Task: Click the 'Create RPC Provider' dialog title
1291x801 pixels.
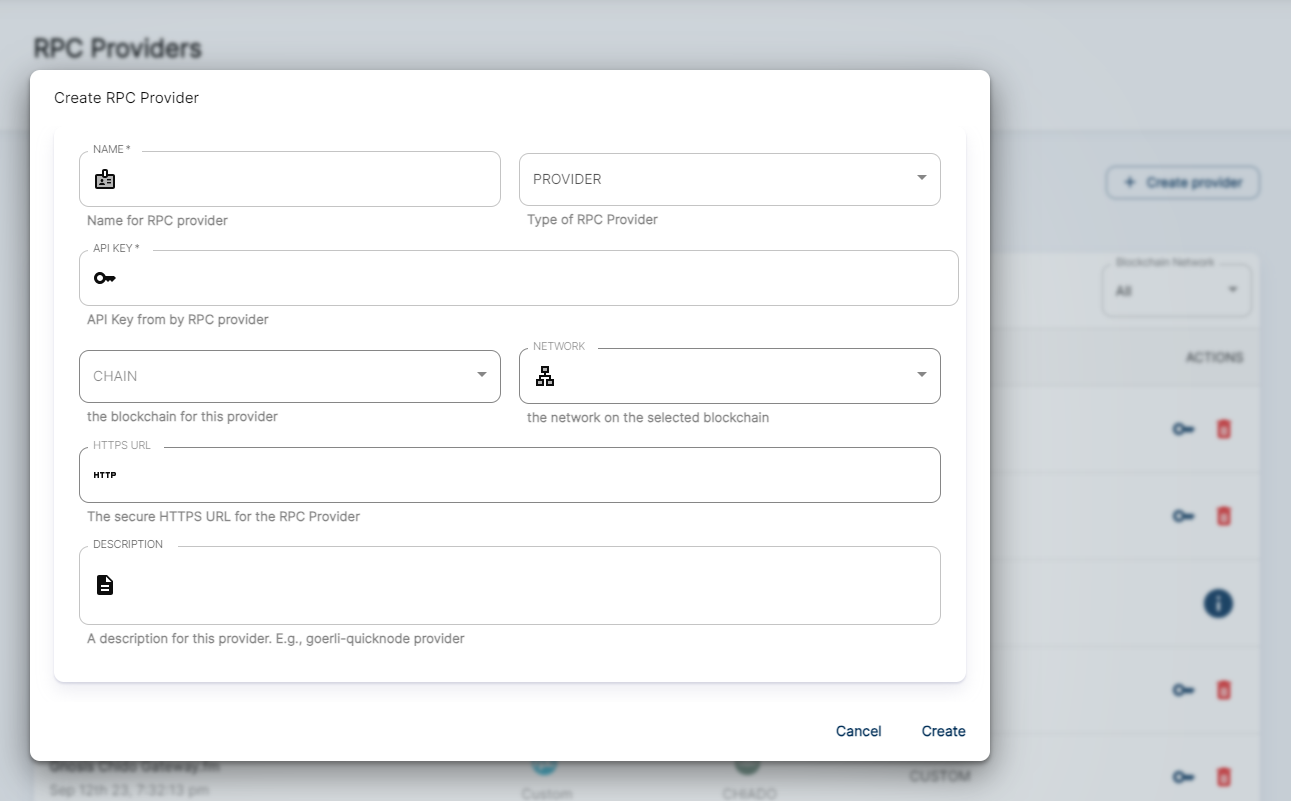Action: [x=127, y=98]
